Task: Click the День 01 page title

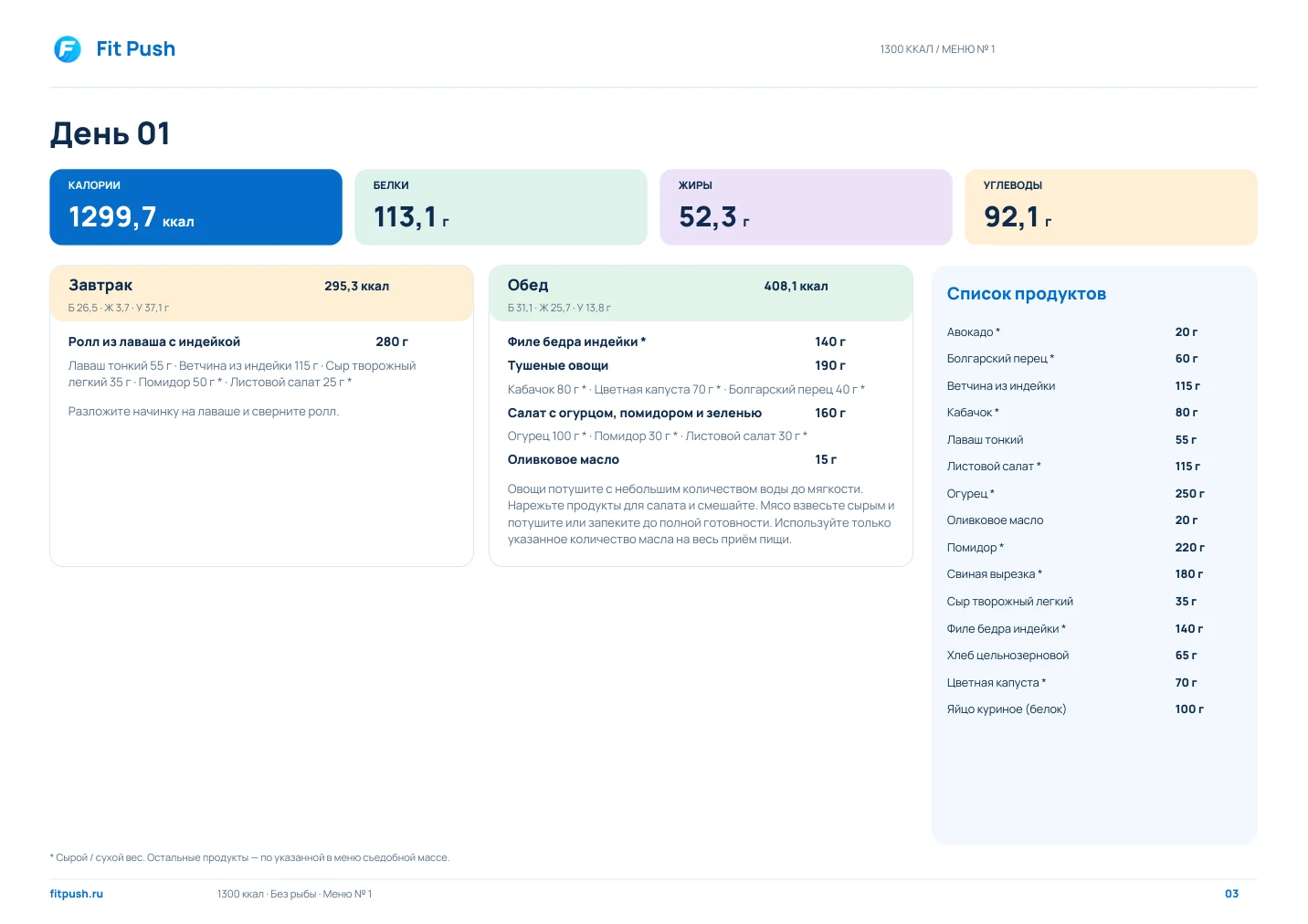Action: 110,133
